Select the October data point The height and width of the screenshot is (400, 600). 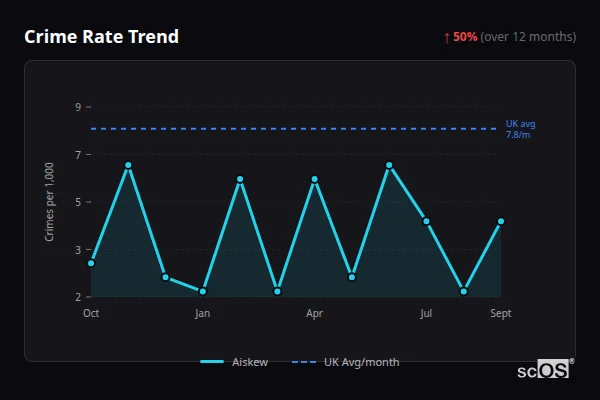coord(91,263)
